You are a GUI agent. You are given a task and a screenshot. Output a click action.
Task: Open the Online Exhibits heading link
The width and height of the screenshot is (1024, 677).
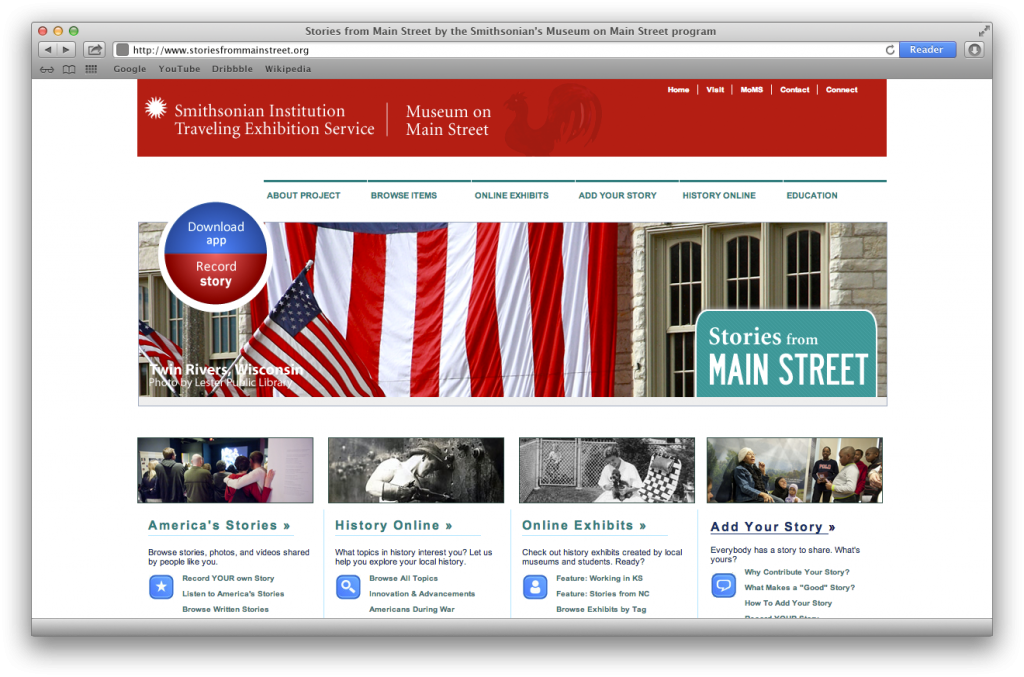[584, 526]
